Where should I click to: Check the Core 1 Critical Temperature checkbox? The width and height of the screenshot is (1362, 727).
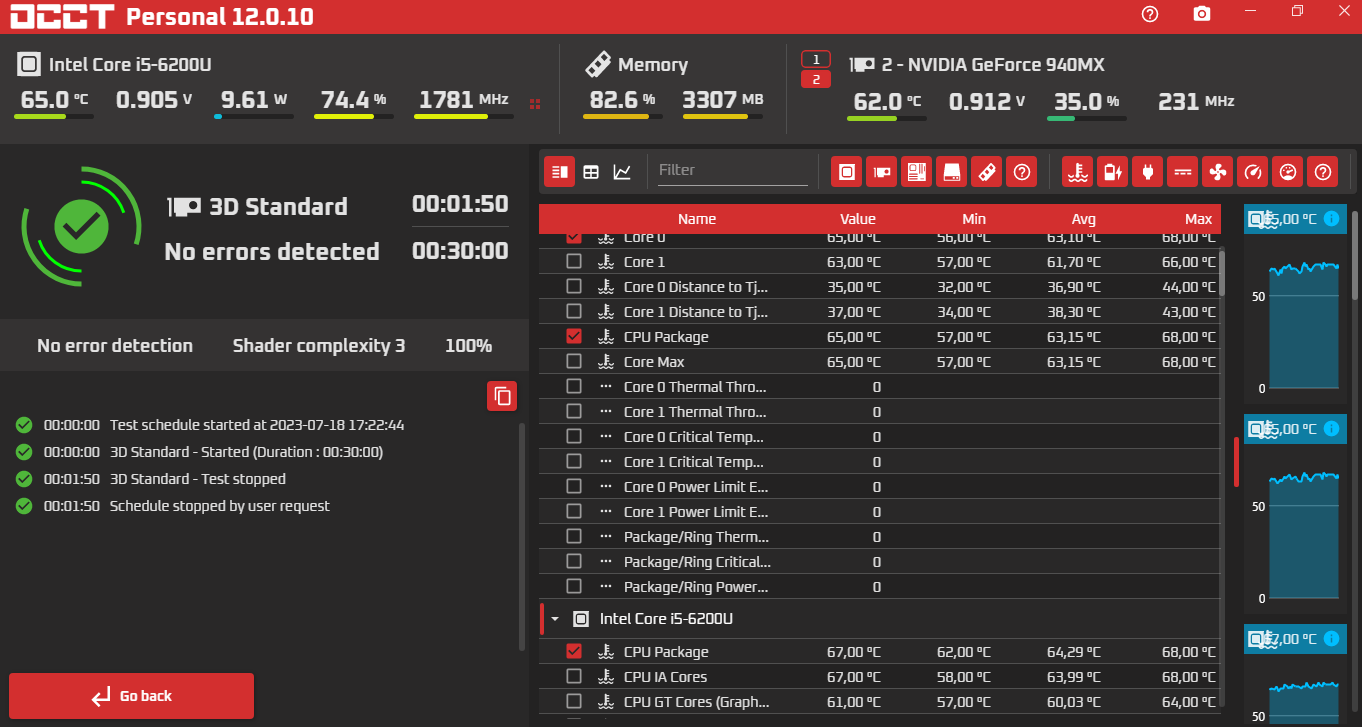574,462
